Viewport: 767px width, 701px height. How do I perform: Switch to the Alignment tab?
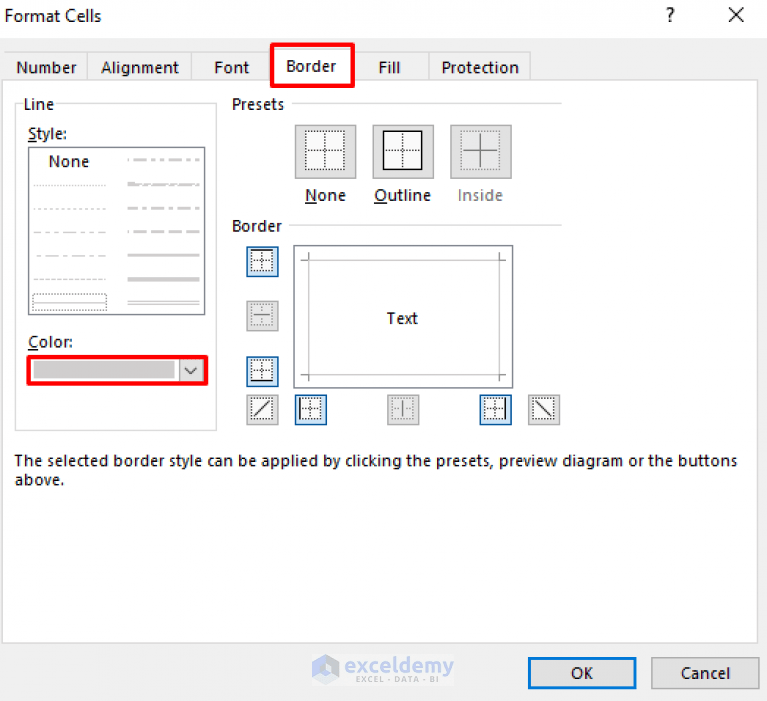[140, 67]
